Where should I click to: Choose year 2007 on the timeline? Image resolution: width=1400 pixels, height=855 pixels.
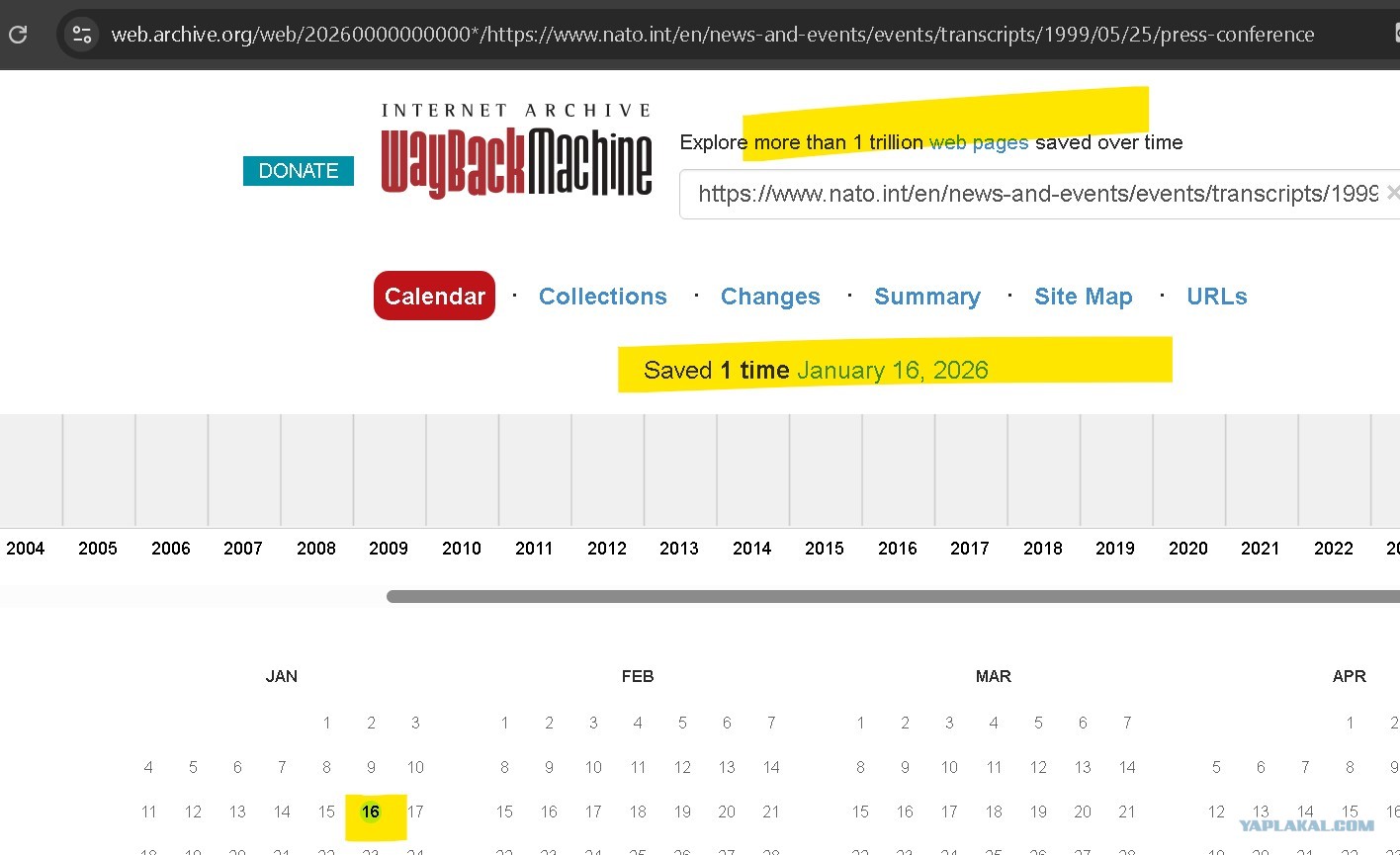pos(243,549)
